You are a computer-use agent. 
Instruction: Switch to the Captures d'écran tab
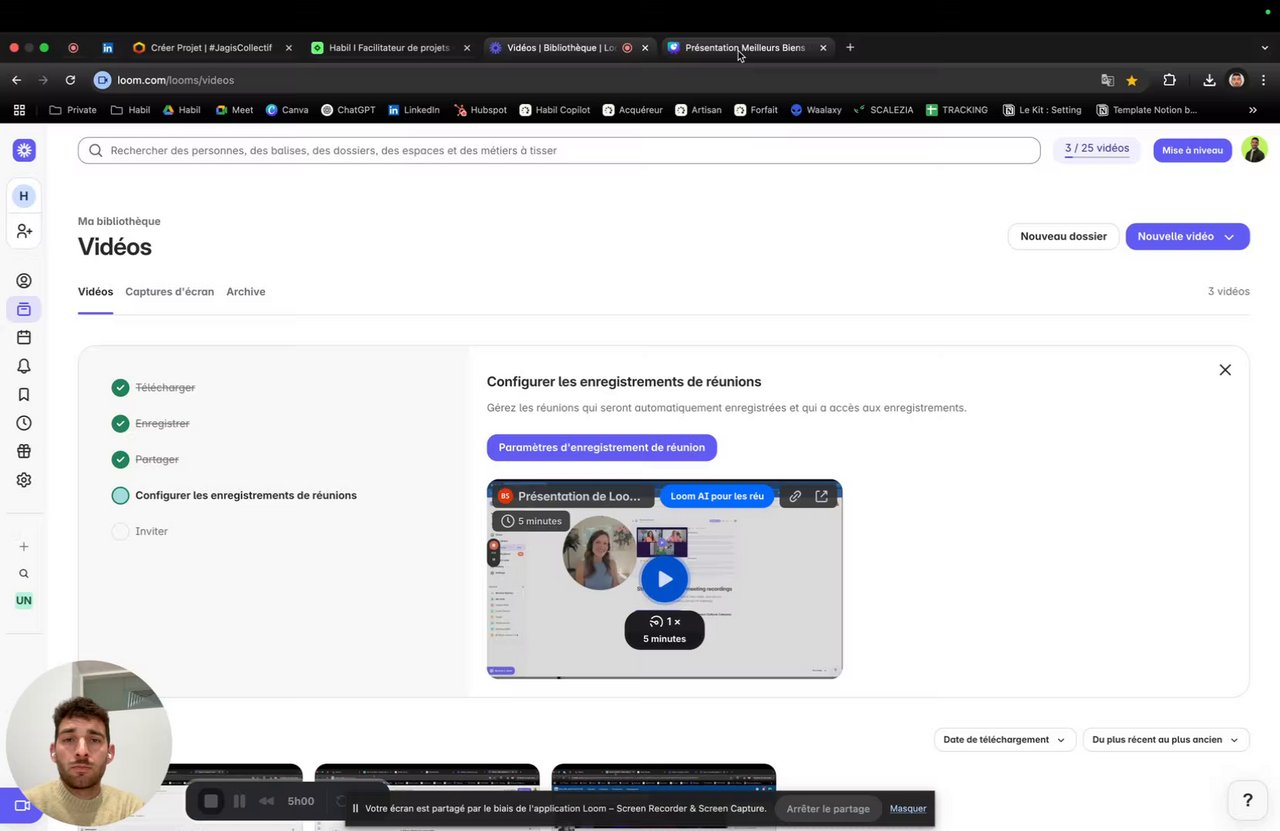click(x=169, y=292)
